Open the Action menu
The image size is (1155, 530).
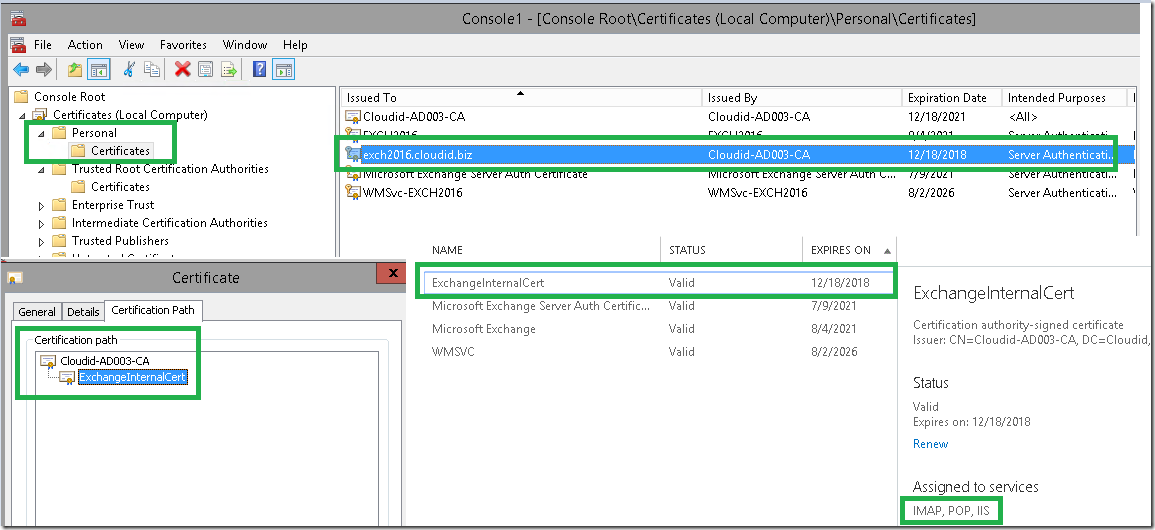[85, 45]
